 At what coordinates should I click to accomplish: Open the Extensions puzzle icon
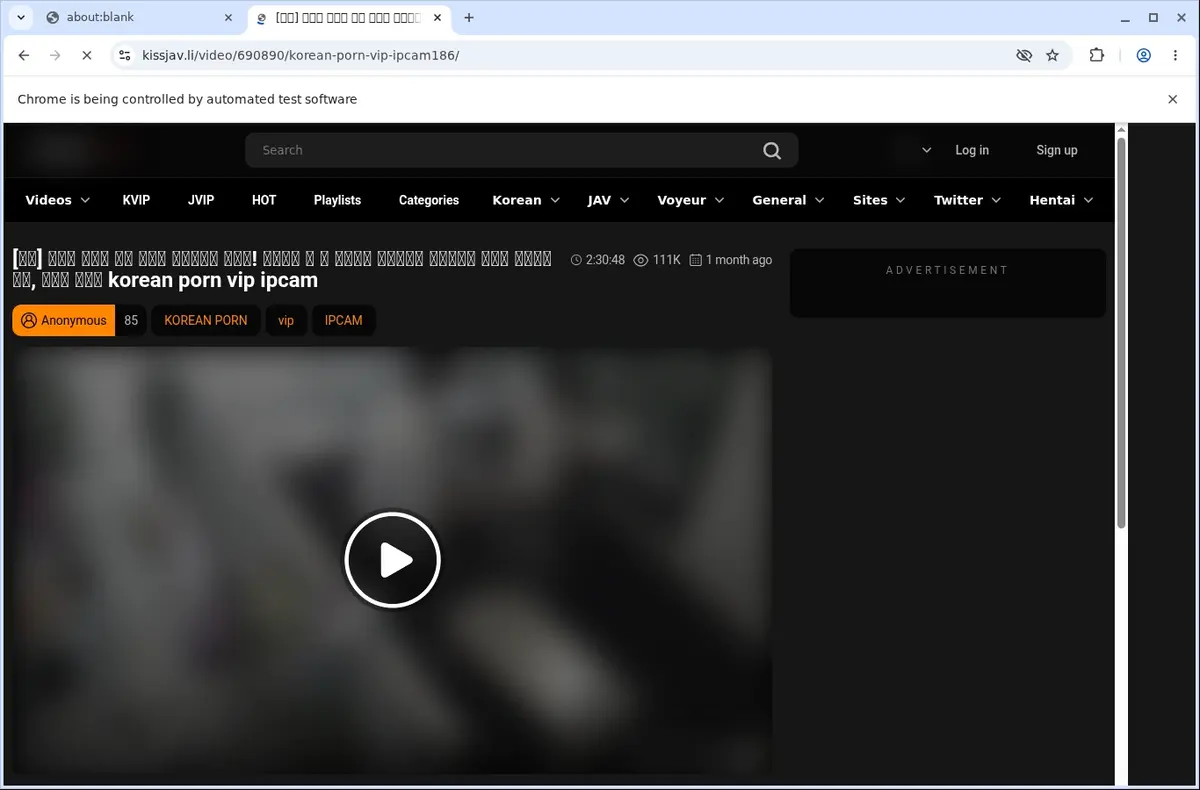pos(1097,56)
